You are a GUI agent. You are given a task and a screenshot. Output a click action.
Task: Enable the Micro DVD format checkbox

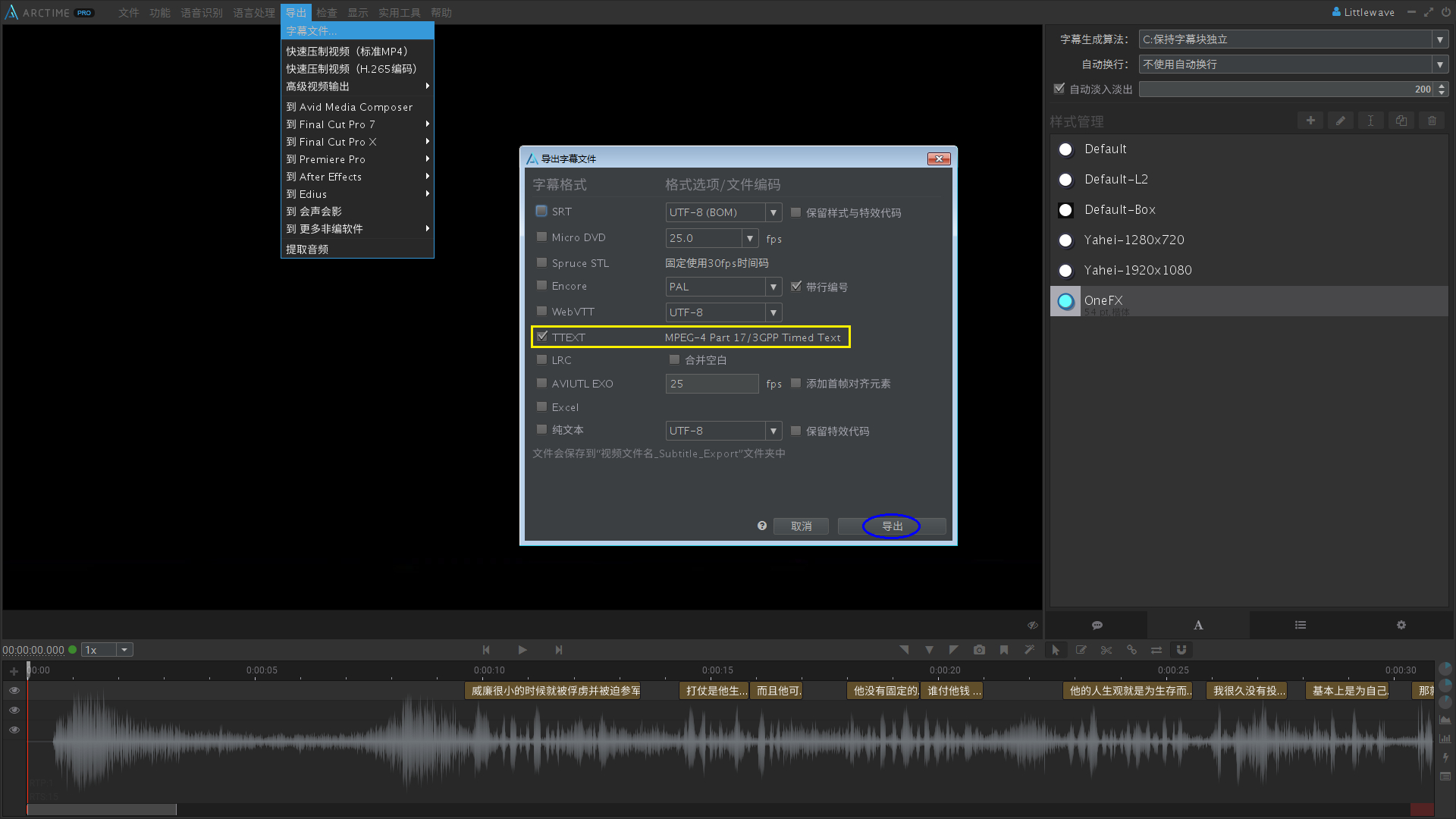pyautogui.click(x=541, y=237)
